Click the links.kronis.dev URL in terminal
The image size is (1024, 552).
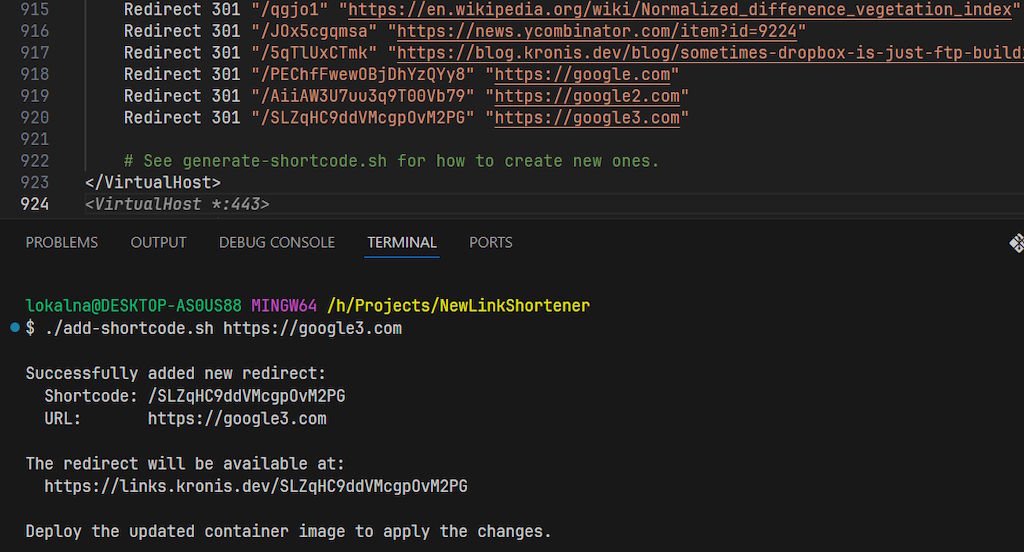click(x=256, y=487)
